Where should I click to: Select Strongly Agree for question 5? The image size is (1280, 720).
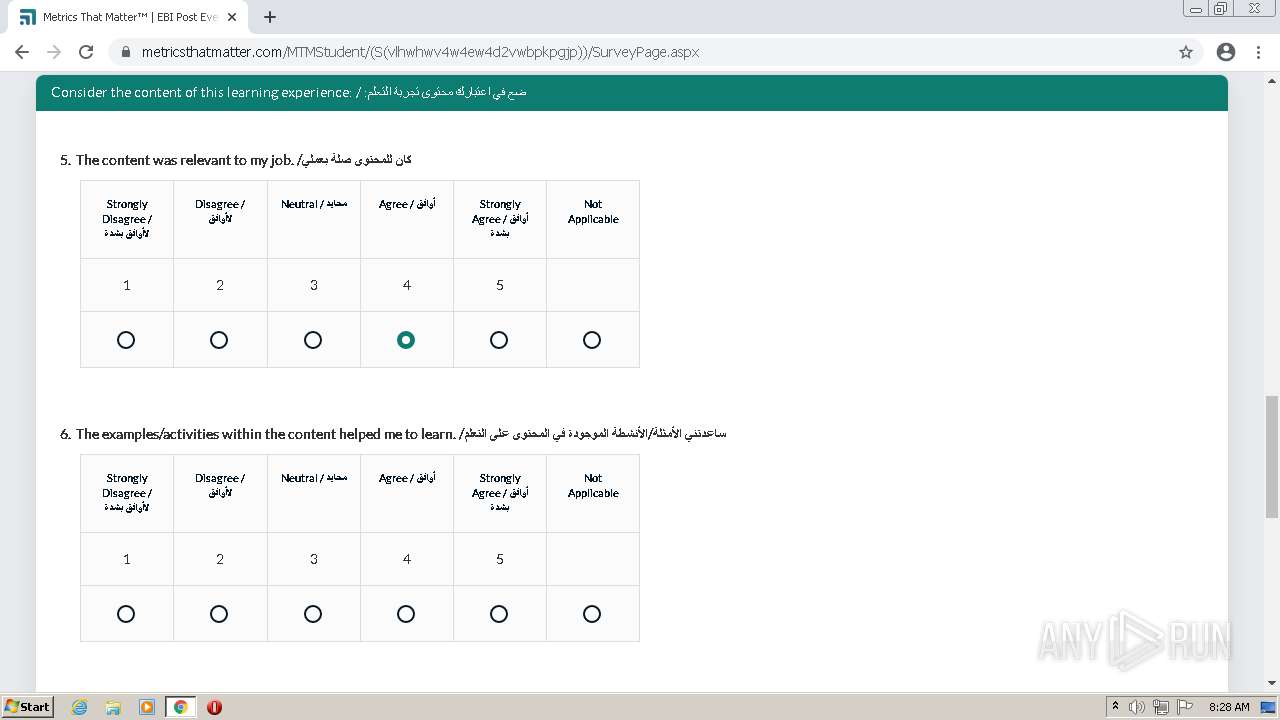pyautogui.click(x=499, y=340)
